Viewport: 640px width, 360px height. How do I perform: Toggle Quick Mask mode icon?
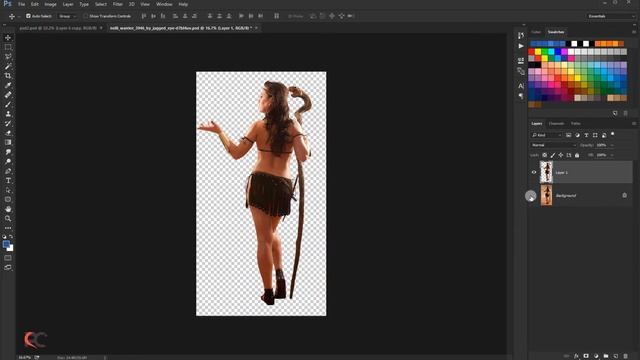click(x=8, y=258)
